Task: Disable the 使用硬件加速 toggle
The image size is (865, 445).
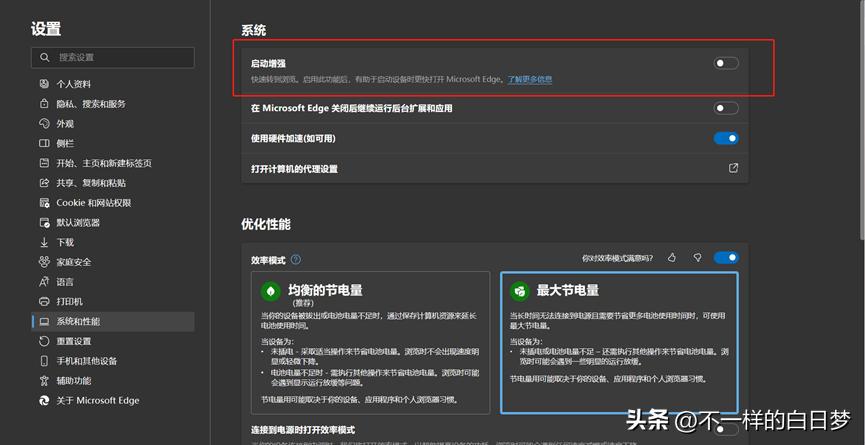Action: 726,138
